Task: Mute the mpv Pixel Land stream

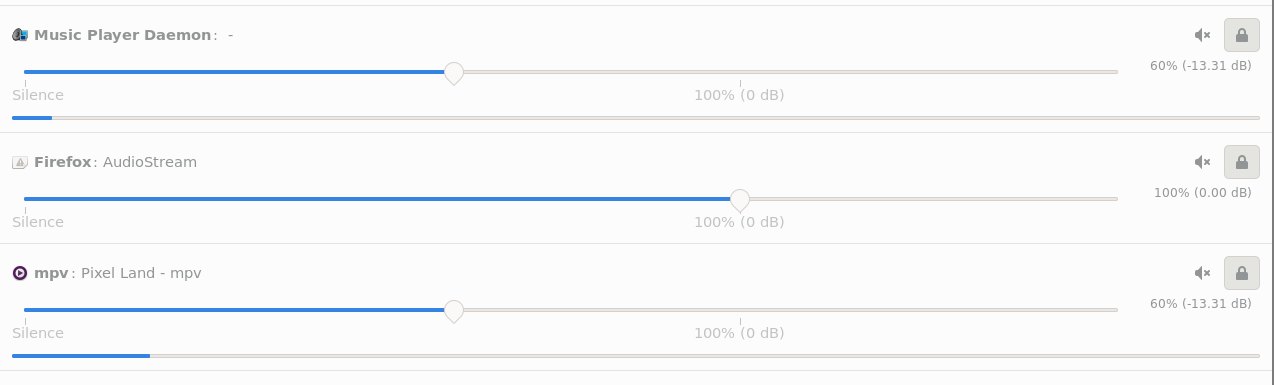Action: 1202,273
